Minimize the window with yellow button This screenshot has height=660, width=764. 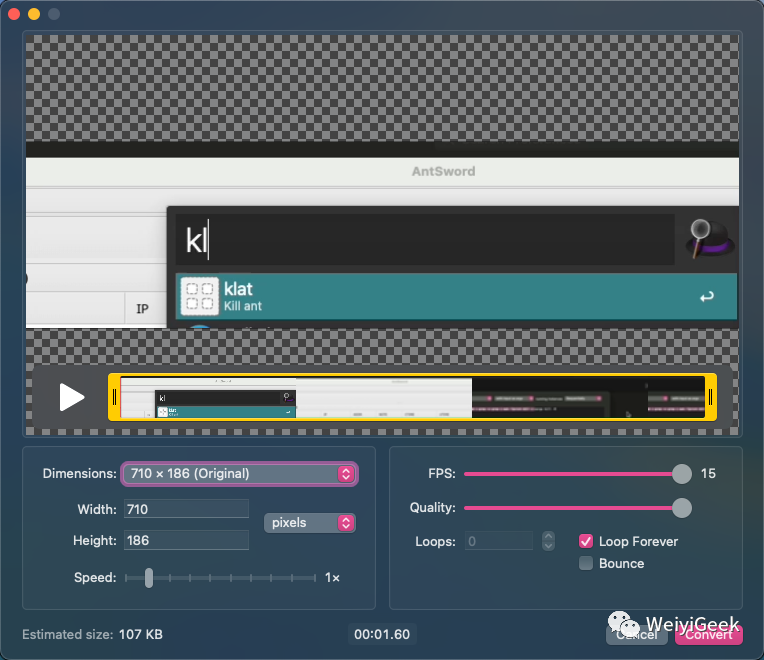pyautogui.click(x=34, y=14)
